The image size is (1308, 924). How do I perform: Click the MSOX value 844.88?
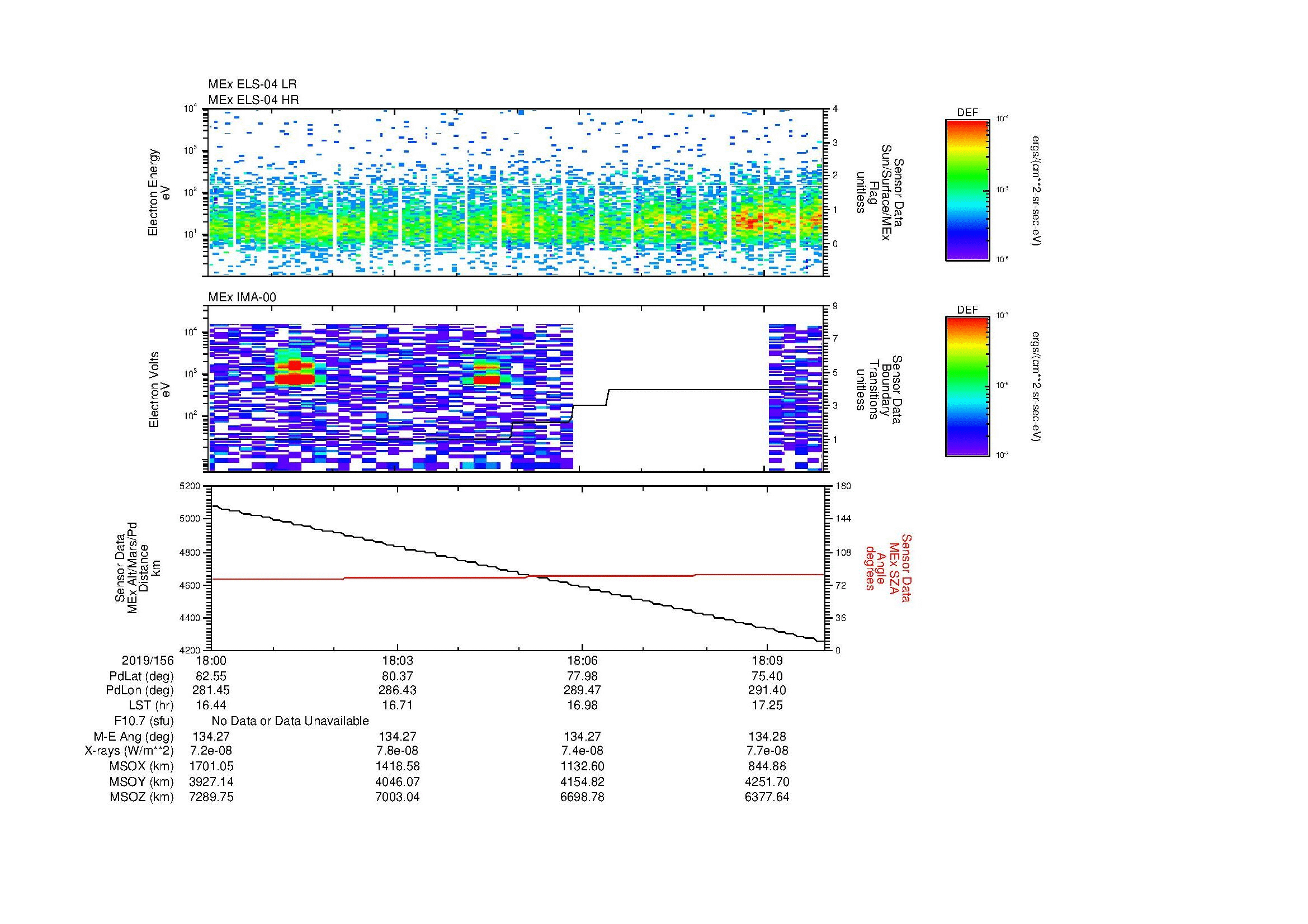(x=767, y=766)
